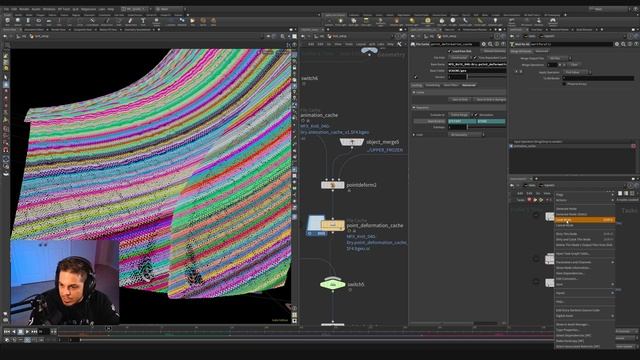Viewport: 640px width, 360px height.
Task: Toggle the checkbox under the To Attribute field
Action: tap(564, 84)
